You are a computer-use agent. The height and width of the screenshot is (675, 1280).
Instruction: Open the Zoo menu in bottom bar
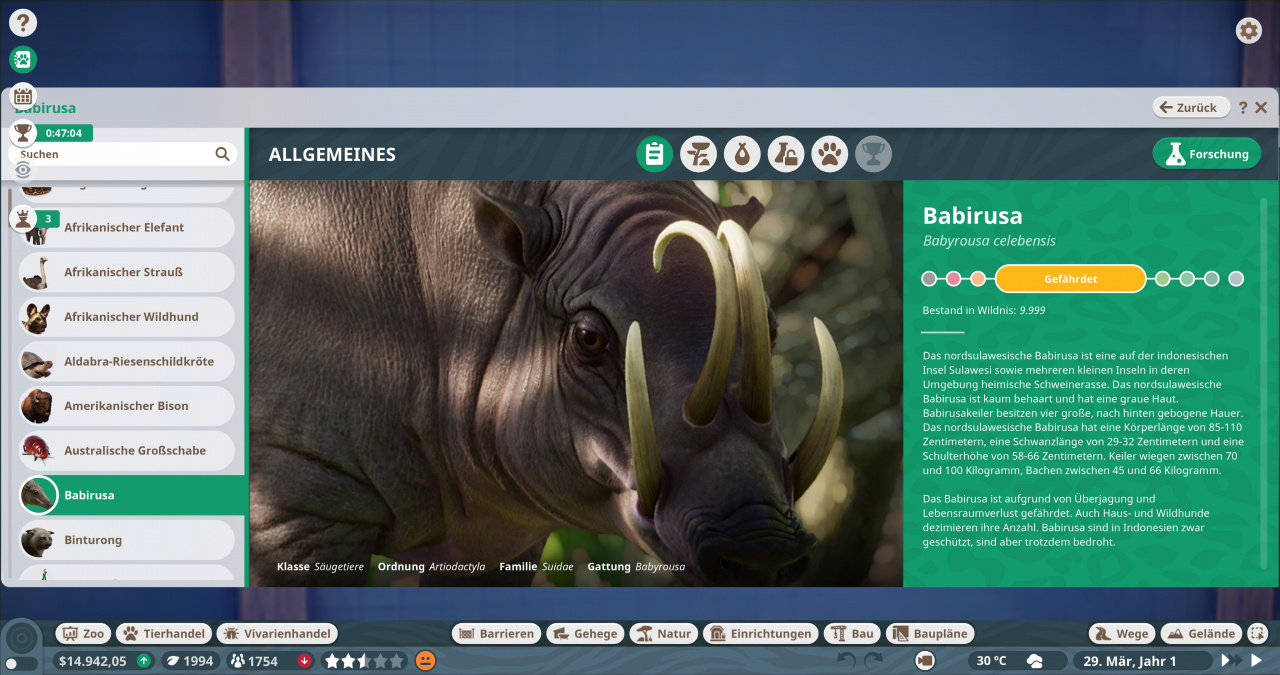coord(81,633)
